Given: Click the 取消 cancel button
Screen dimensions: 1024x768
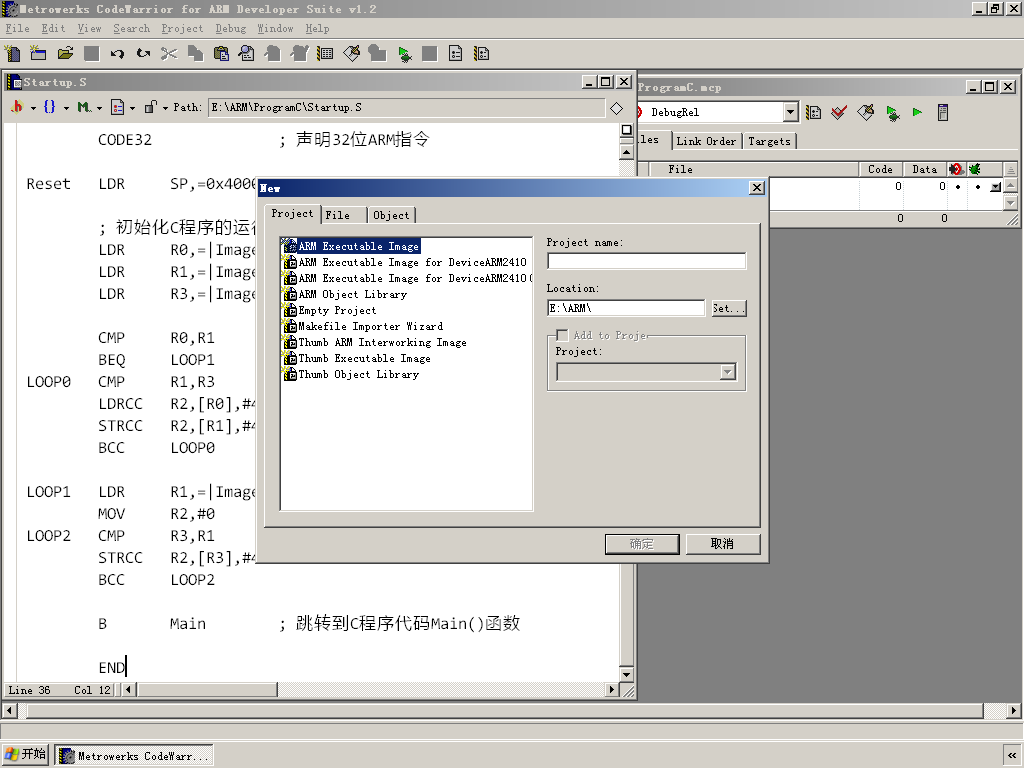Looking at the screenshot, I should (x=723, y=544).
